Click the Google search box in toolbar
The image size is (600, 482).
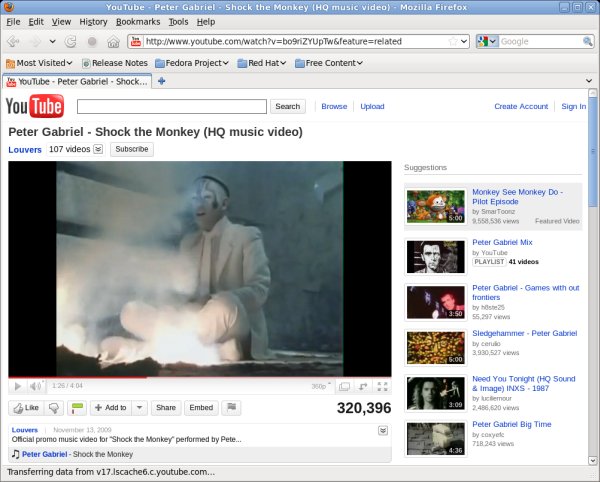click(x=541, y=41)
